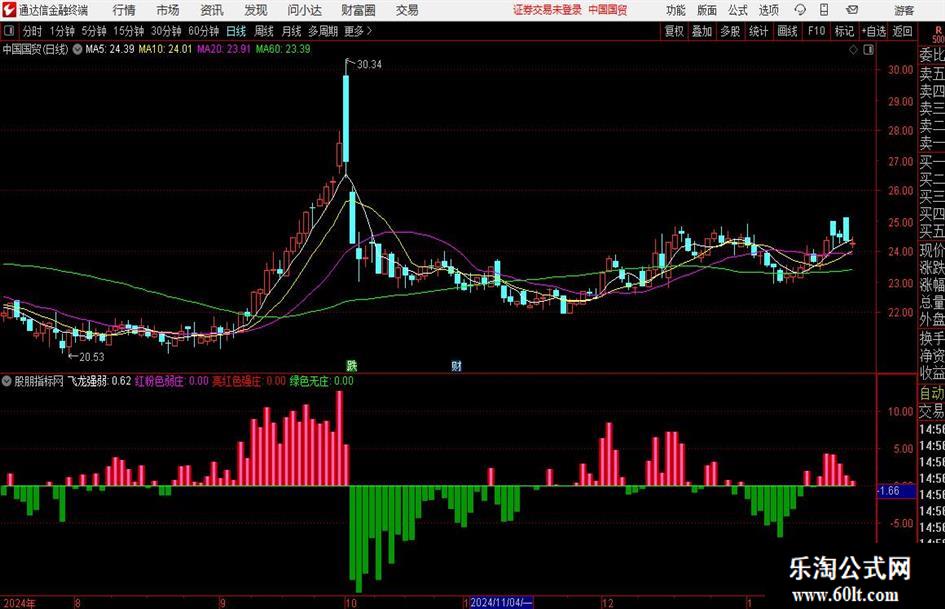Click the diamond icon above the chart
Image resolution: width=945 pixels, height=609 pixels.
click(x=853, y=50)
